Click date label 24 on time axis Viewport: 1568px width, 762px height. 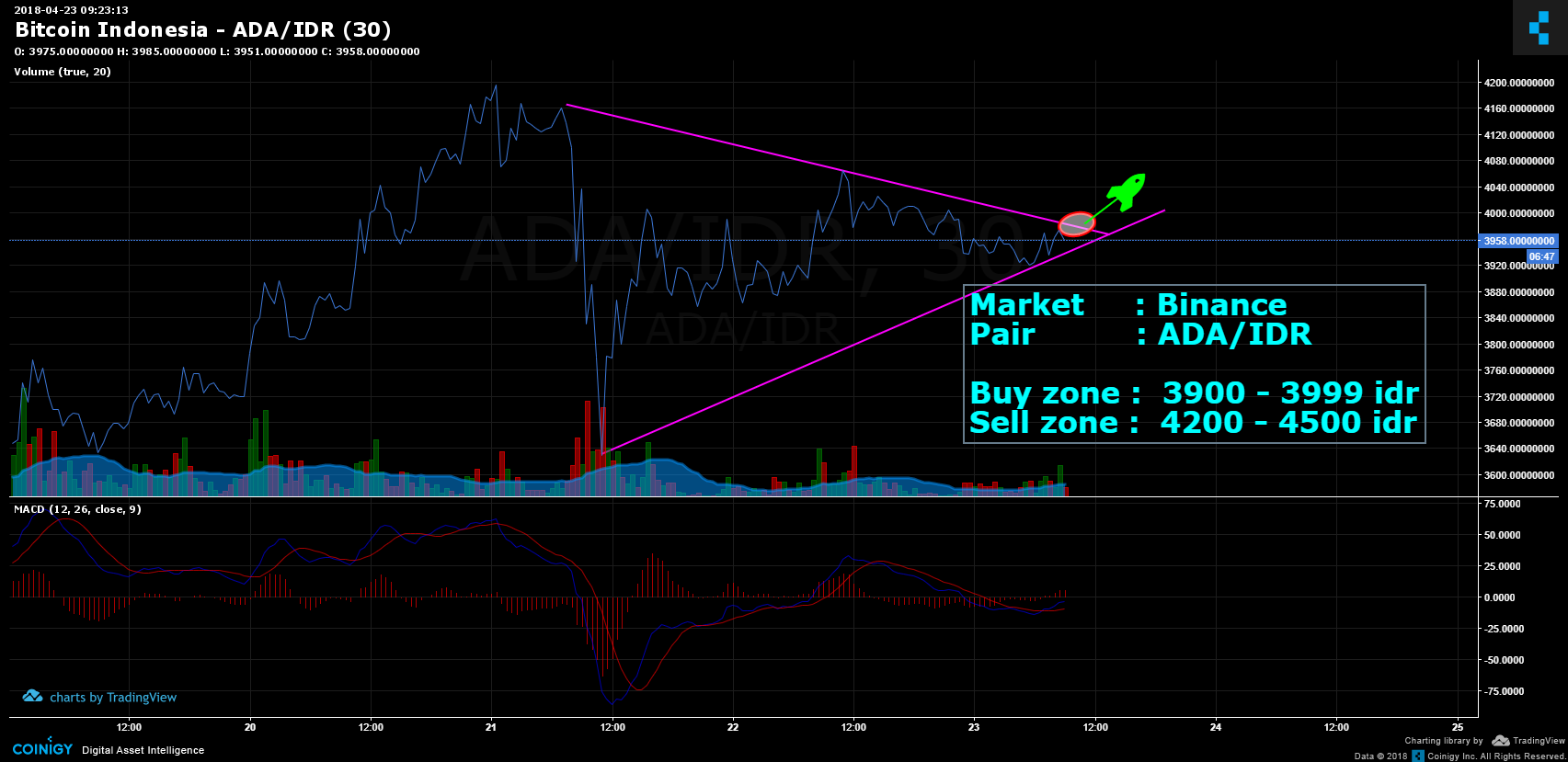click(x=1216, y=727)
